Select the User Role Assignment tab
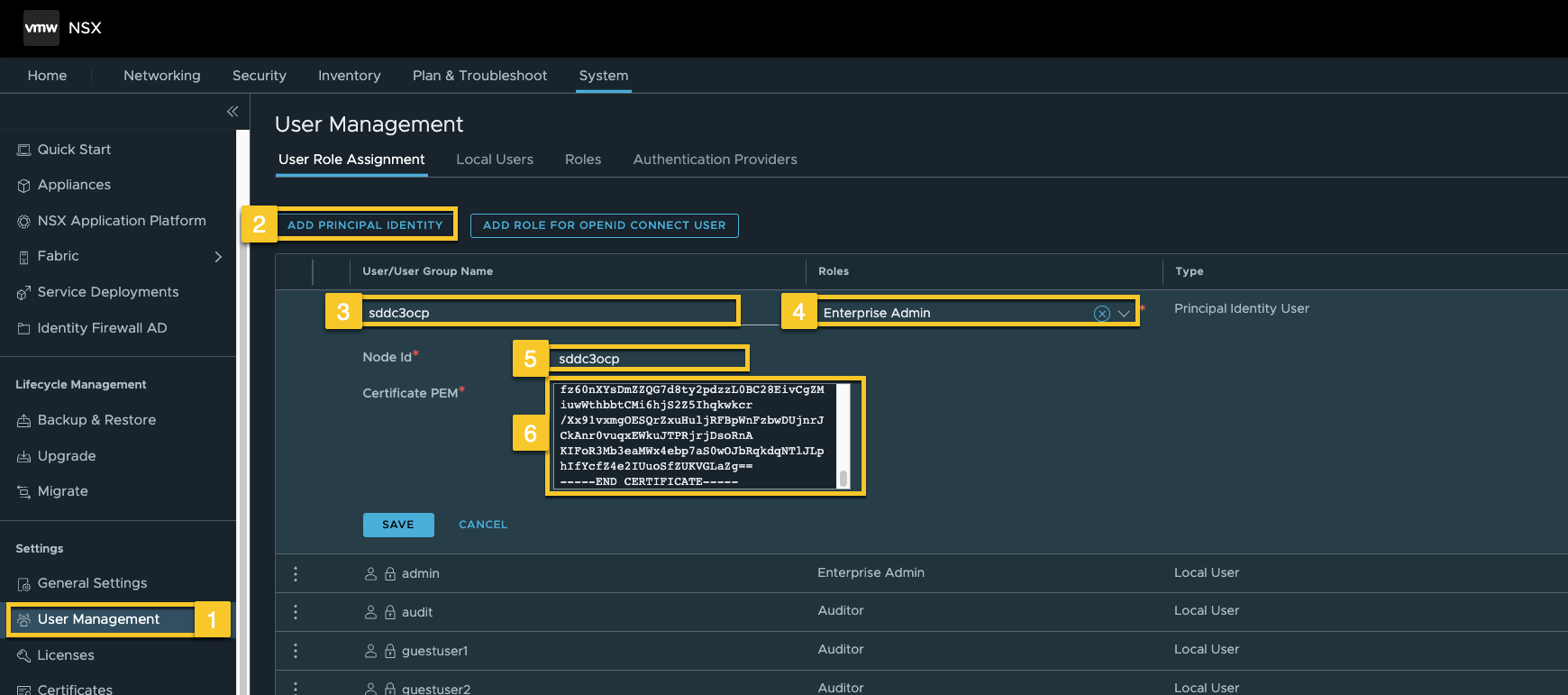This screenshot has height=695, width=1568. click(x=351, y=160)
